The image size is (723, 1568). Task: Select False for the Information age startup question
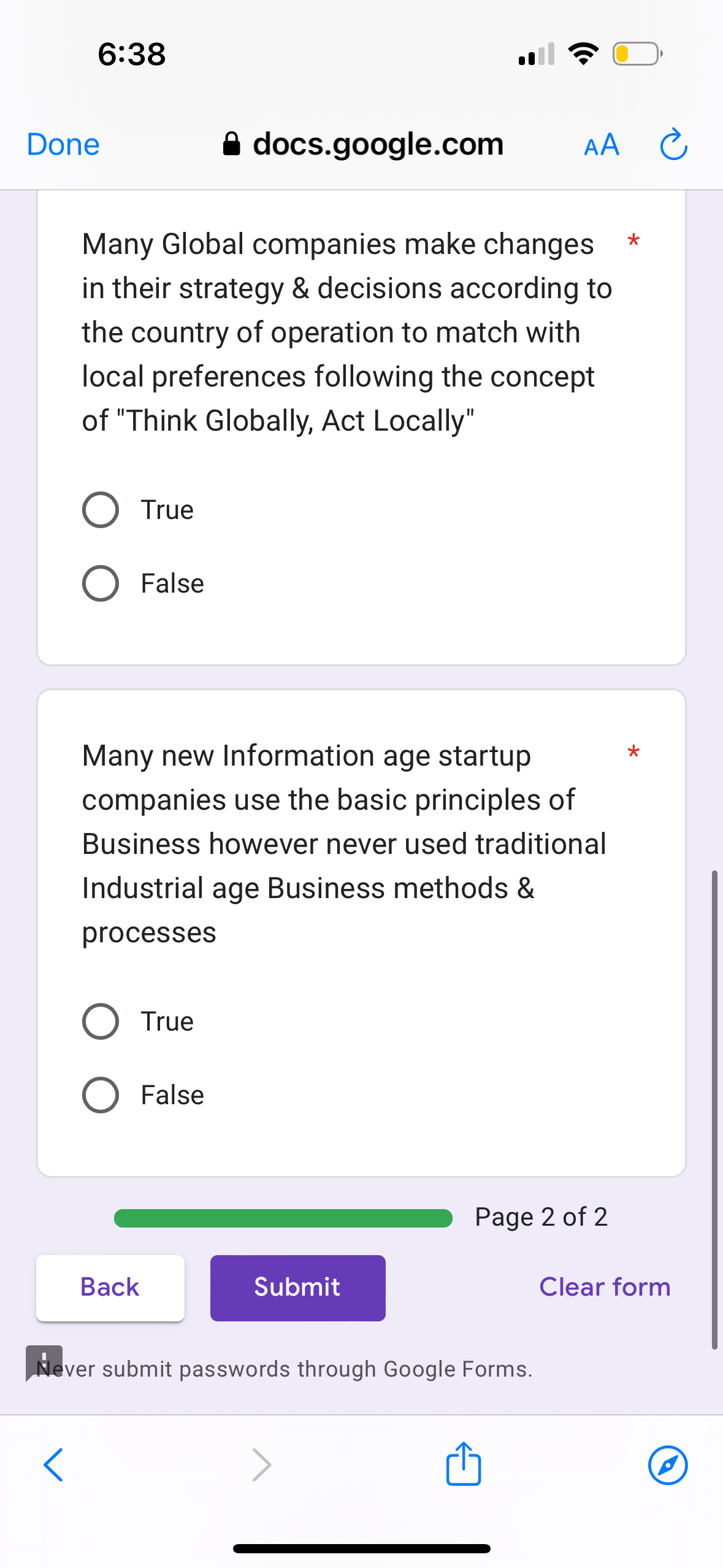click(x=100, y=1094)
